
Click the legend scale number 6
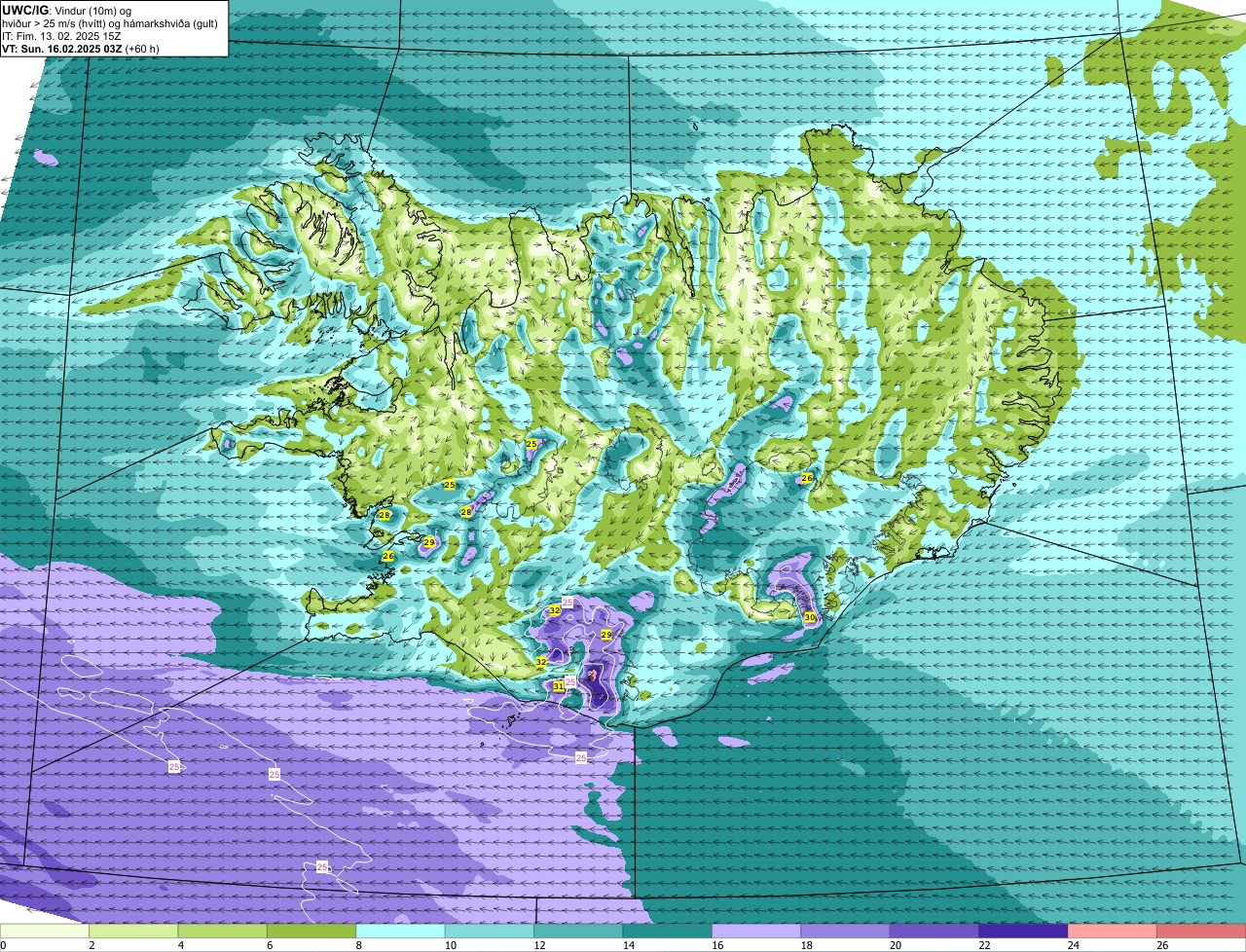pos(270,945)
